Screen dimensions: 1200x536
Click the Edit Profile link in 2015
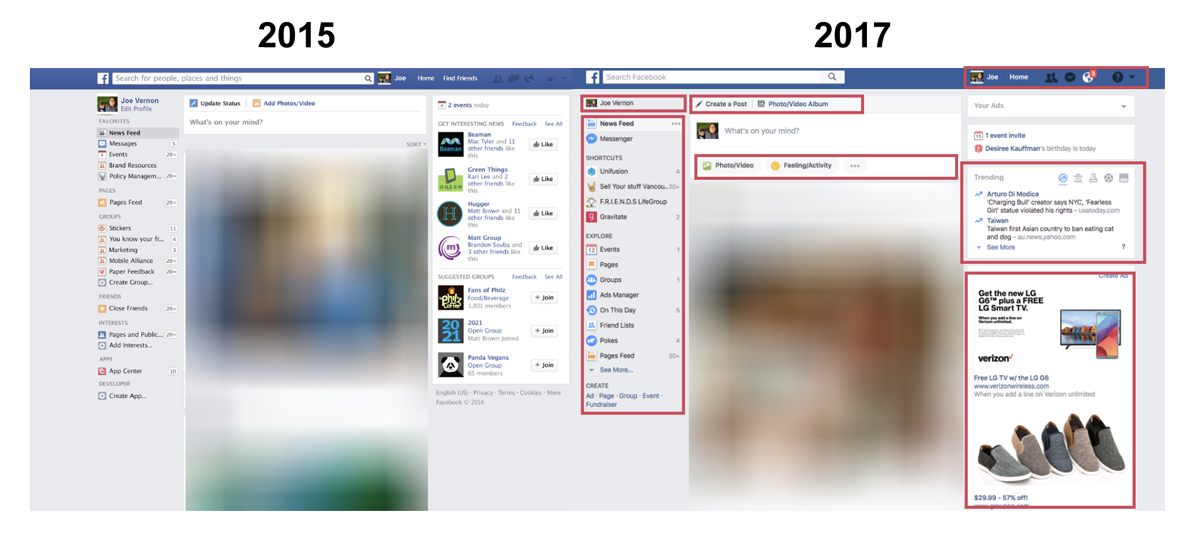click(135, 108)
